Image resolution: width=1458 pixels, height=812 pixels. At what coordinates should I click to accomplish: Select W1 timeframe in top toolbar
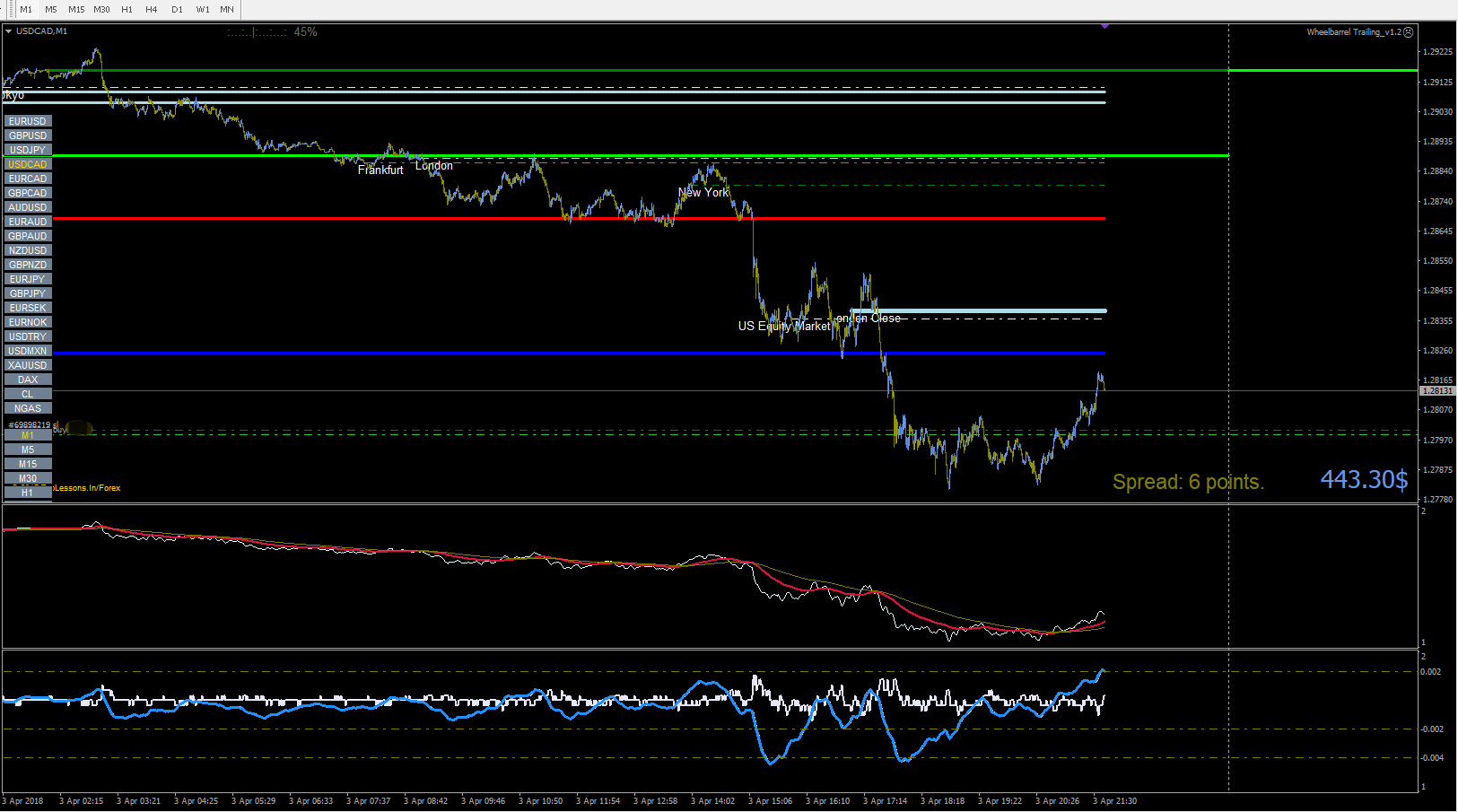tap(203, 10)
